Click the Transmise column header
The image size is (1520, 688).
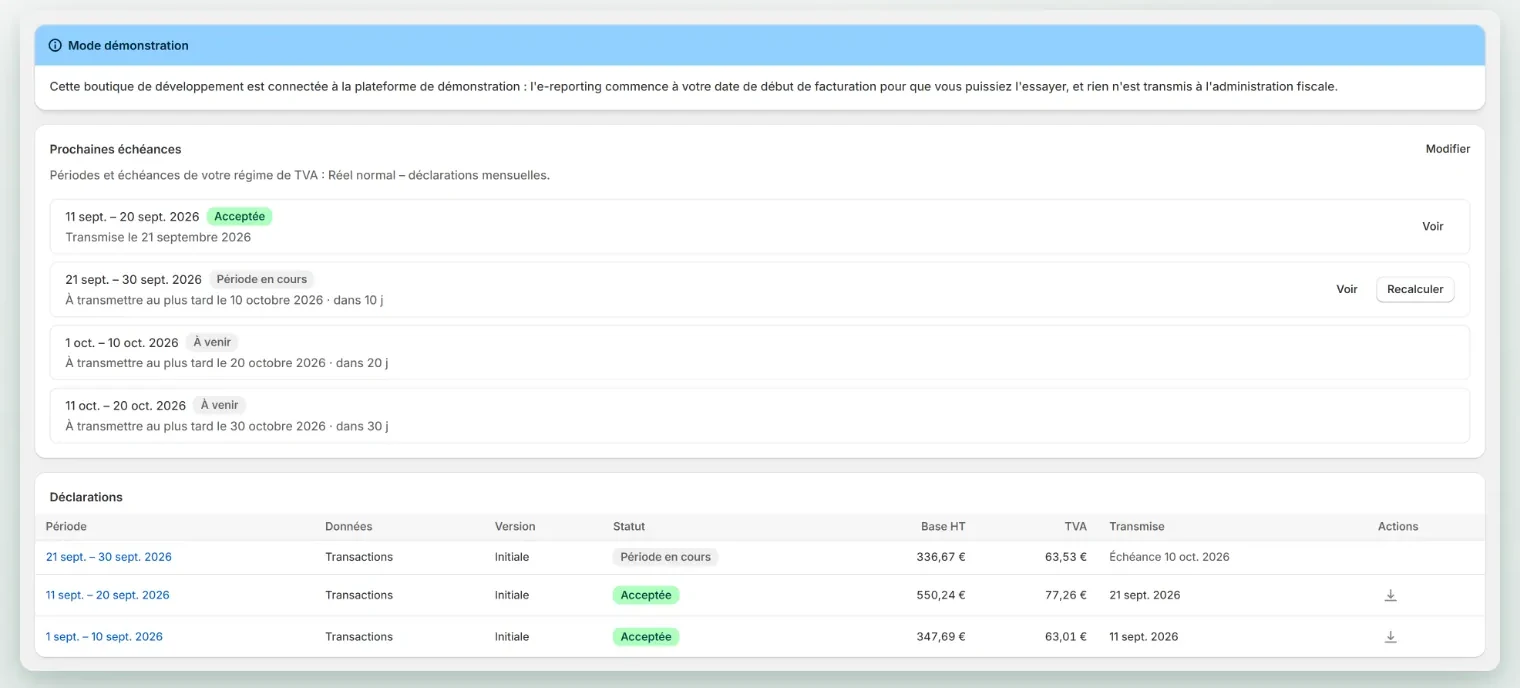[x=1137, y=526]
